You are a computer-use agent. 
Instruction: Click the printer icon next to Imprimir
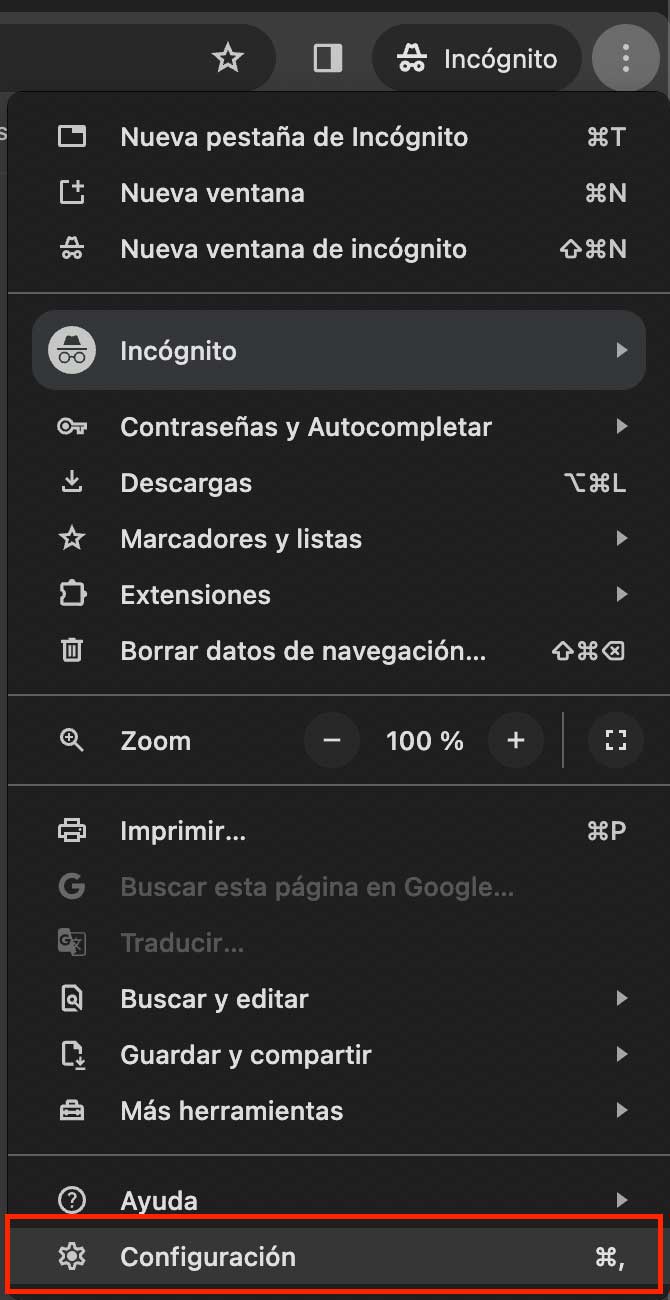tap(72, 830)
